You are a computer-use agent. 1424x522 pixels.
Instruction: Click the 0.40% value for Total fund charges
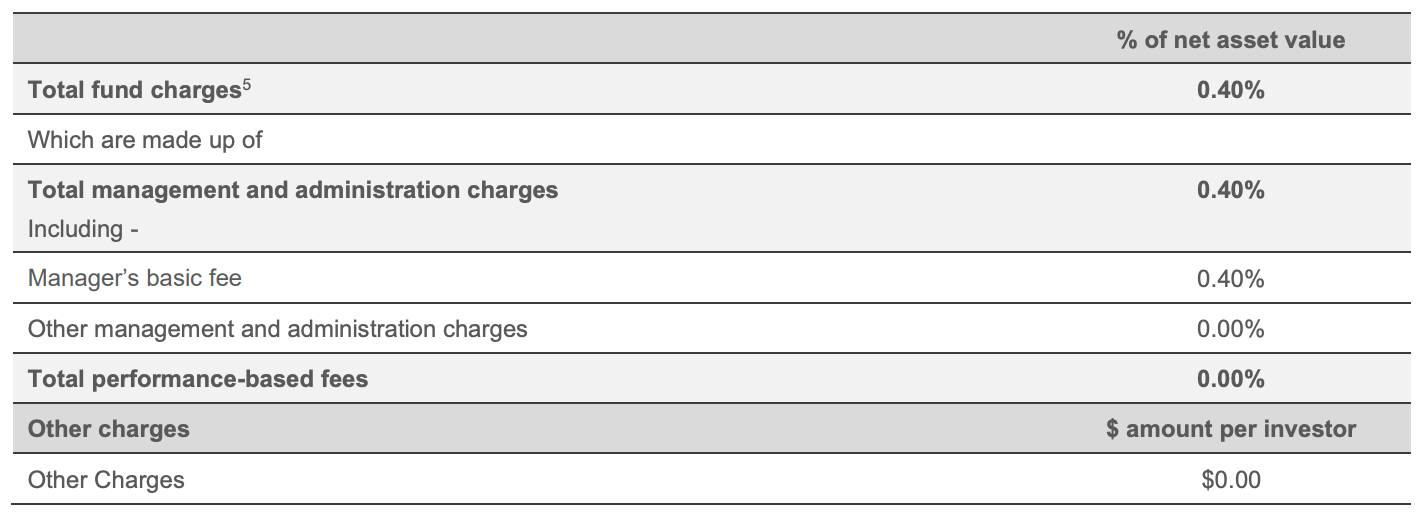(1230, 90)
